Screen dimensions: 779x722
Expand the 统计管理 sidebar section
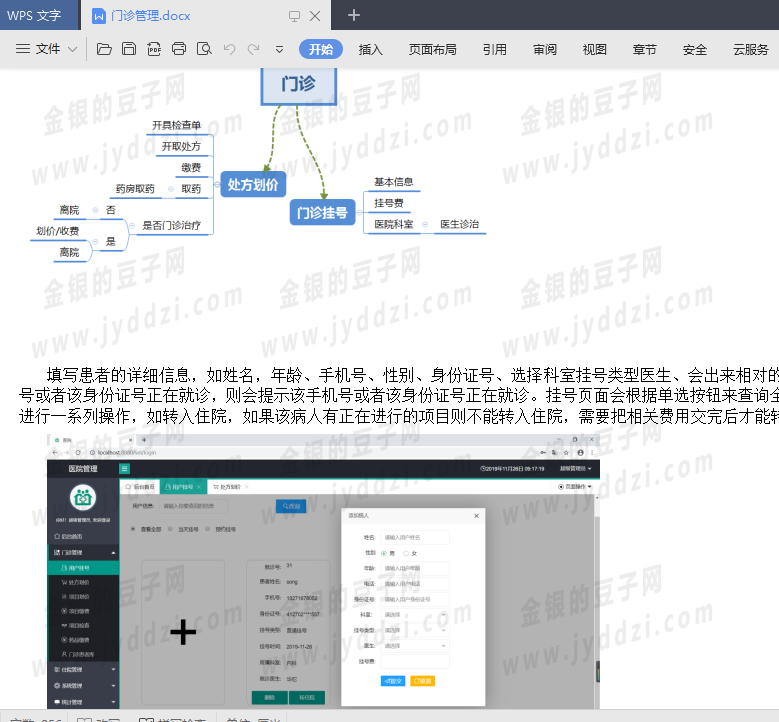83,702
